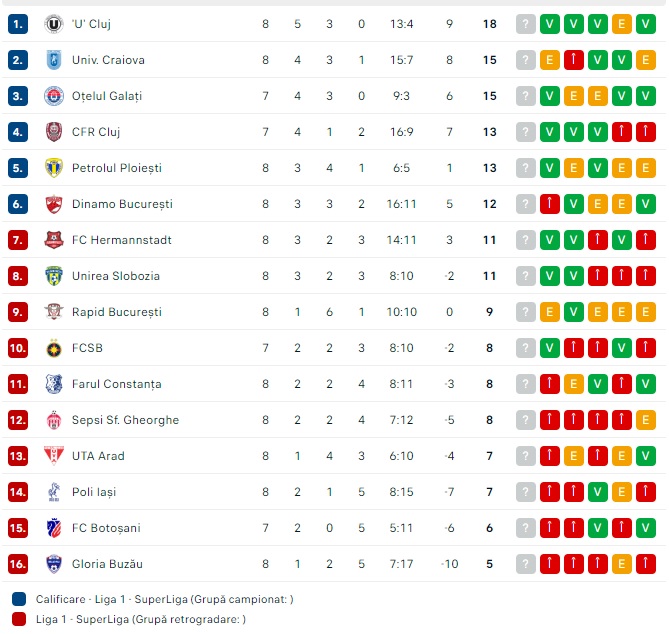
Task: Click the UTA Arad triangular crest
Action: click(x=54, y=456)
